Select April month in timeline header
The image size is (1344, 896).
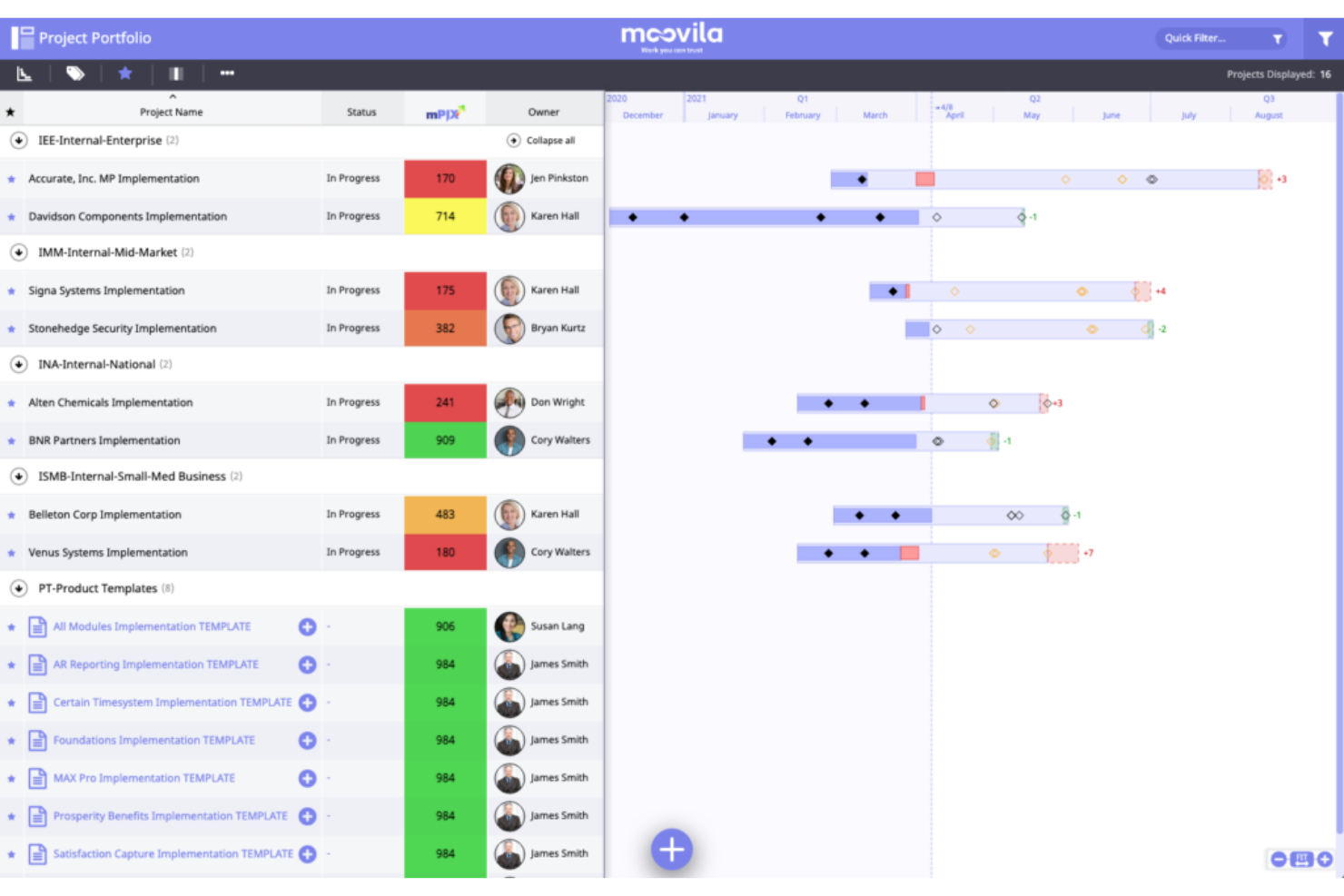coord(954,115)
